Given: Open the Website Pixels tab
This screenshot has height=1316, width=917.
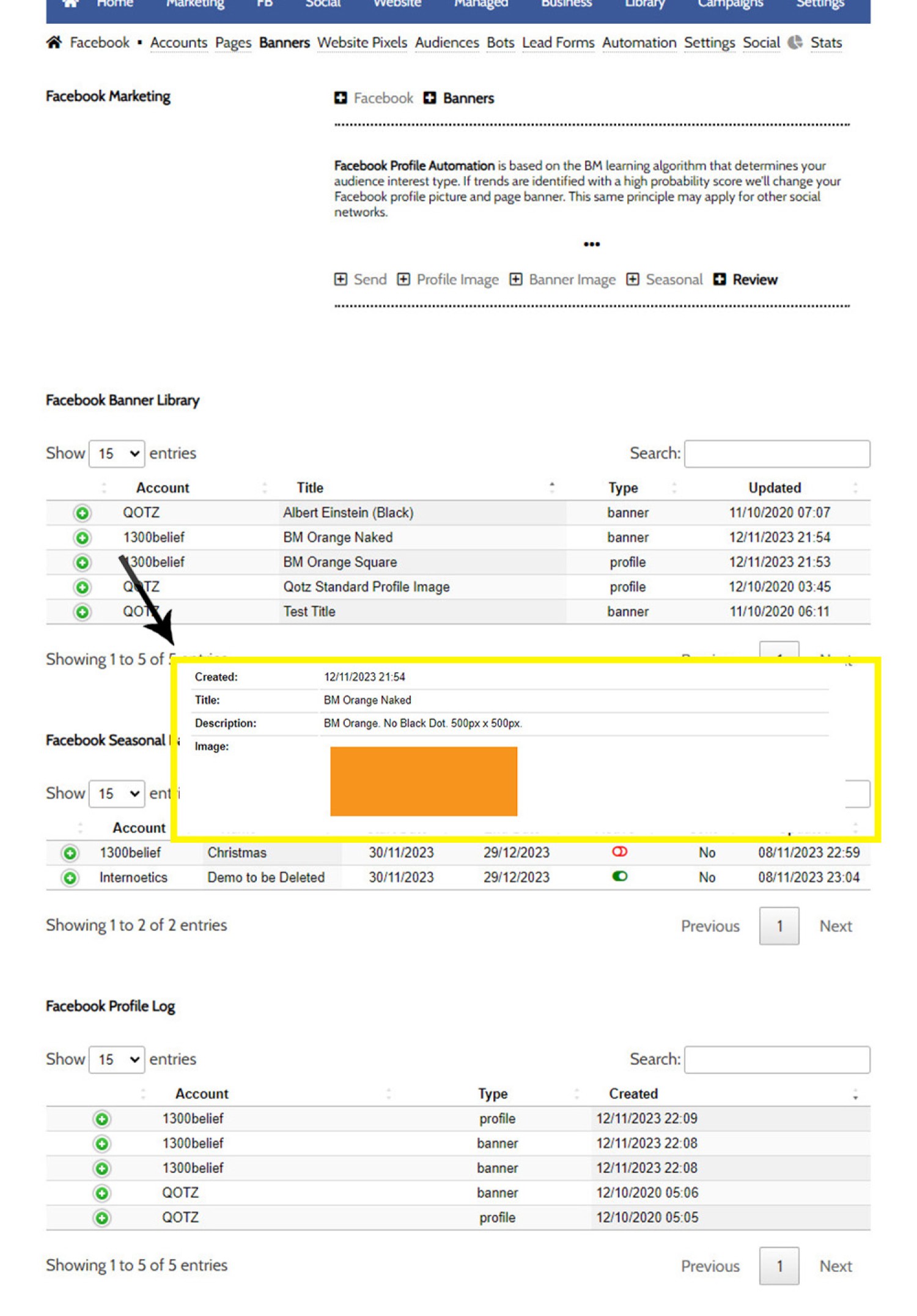Looking at the screenshot, I should [362, 43].
